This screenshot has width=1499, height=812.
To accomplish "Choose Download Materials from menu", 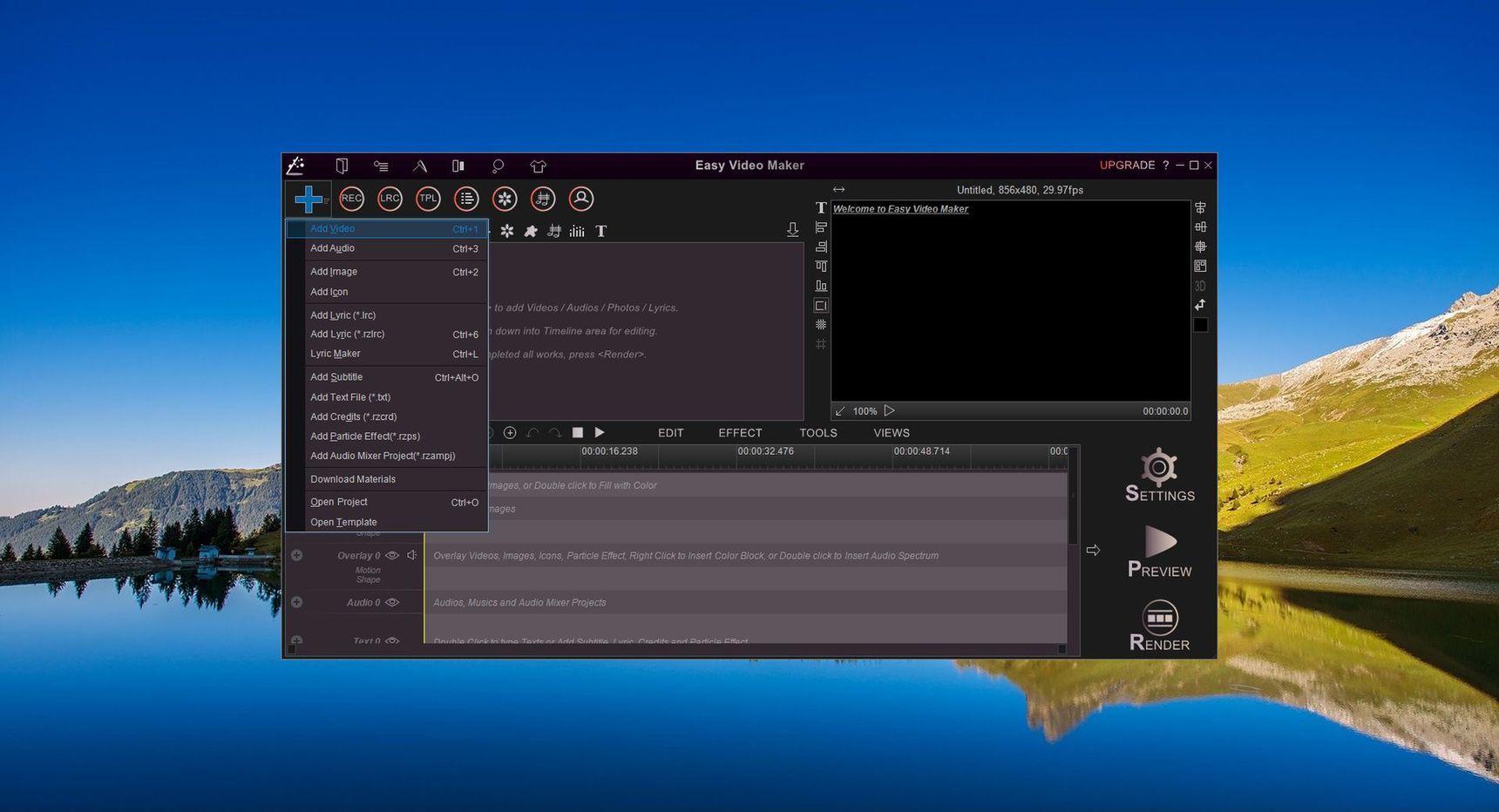I will (x=387, y=479).
